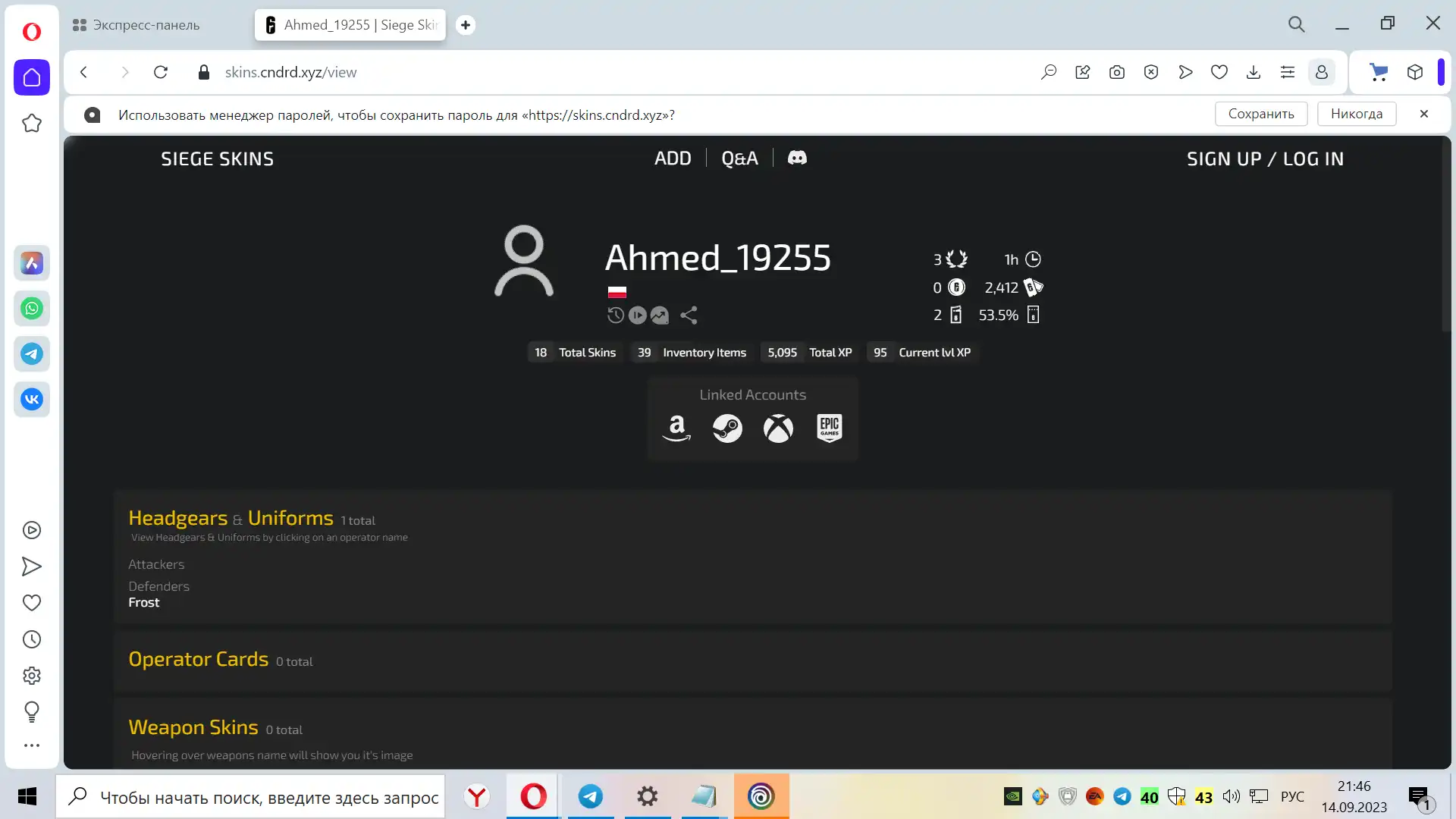Click Сохранить to save password
Viewport: 1456px width, 819px height.
[x=1261, y=114]
